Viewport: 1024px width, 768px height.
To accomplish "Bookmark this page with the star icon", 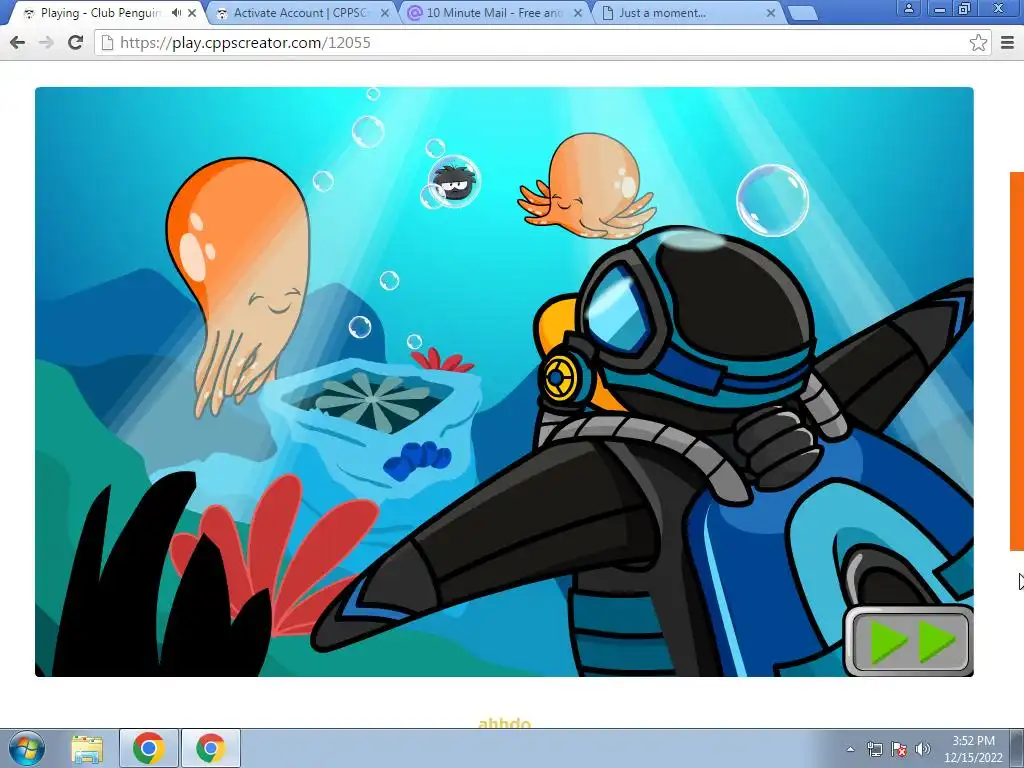I will 978,42.
